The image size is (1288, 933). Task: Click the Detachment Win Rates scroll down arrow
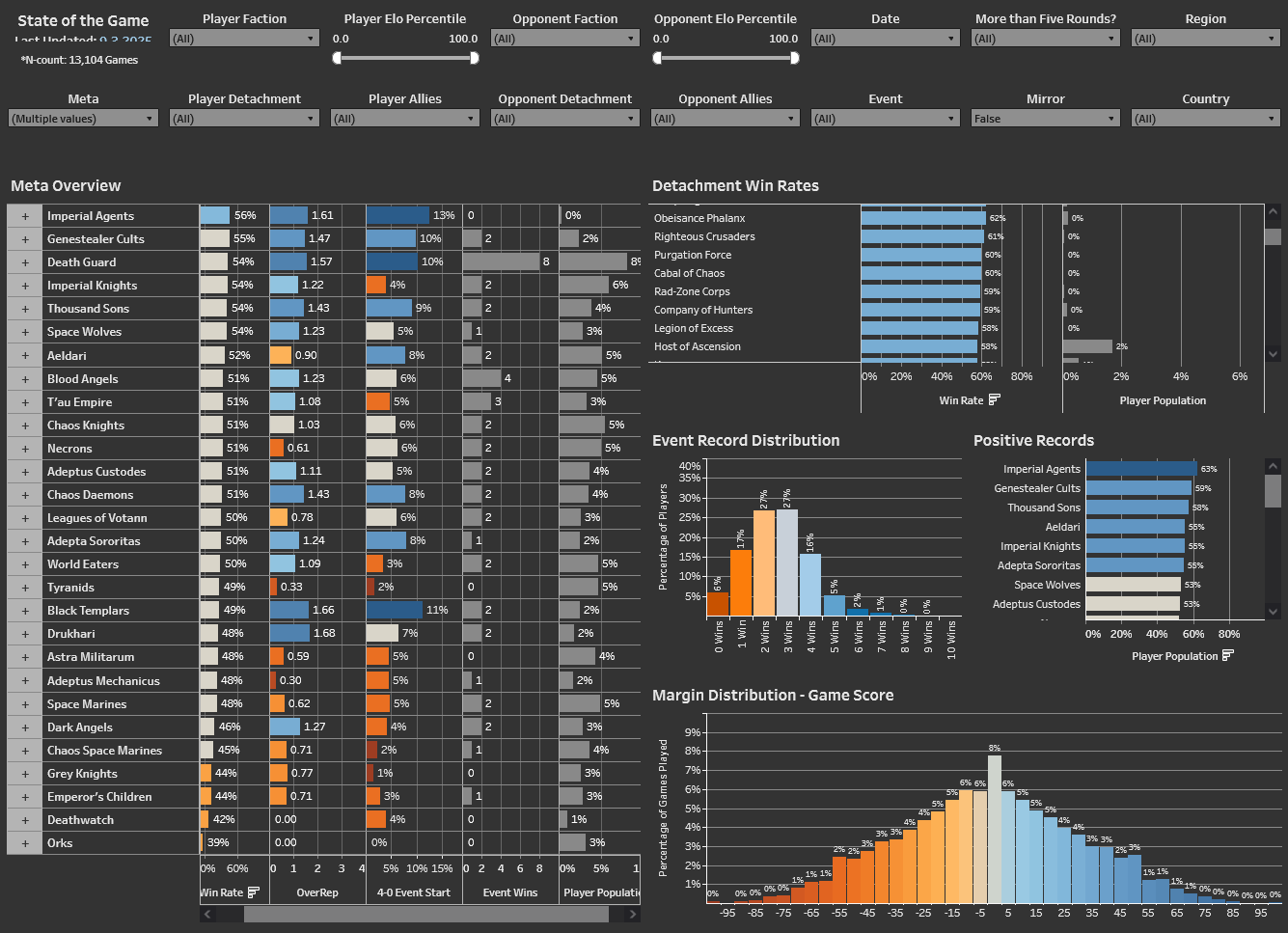1273,354
